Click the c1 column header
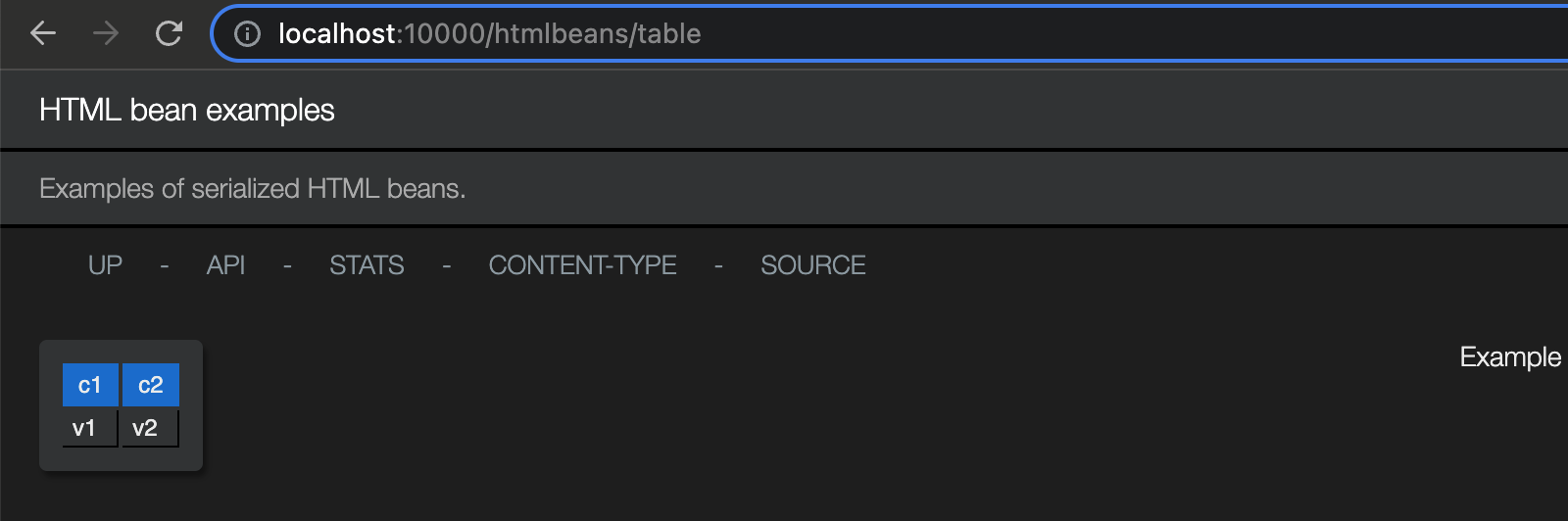The image size is (1568, 521). (90, 385)
